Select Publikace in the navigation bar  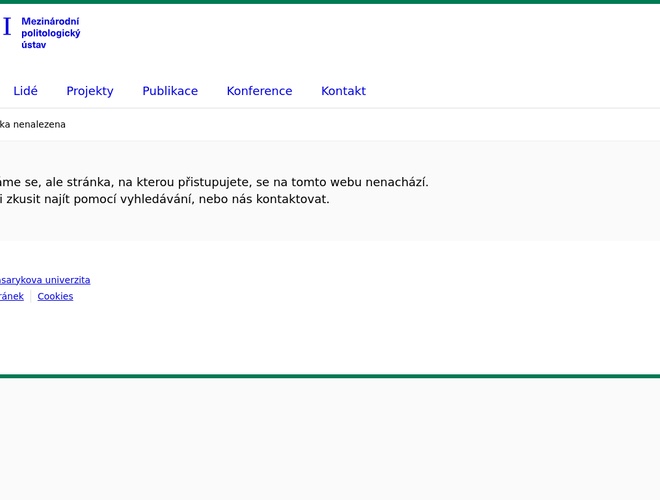point(170,91)
